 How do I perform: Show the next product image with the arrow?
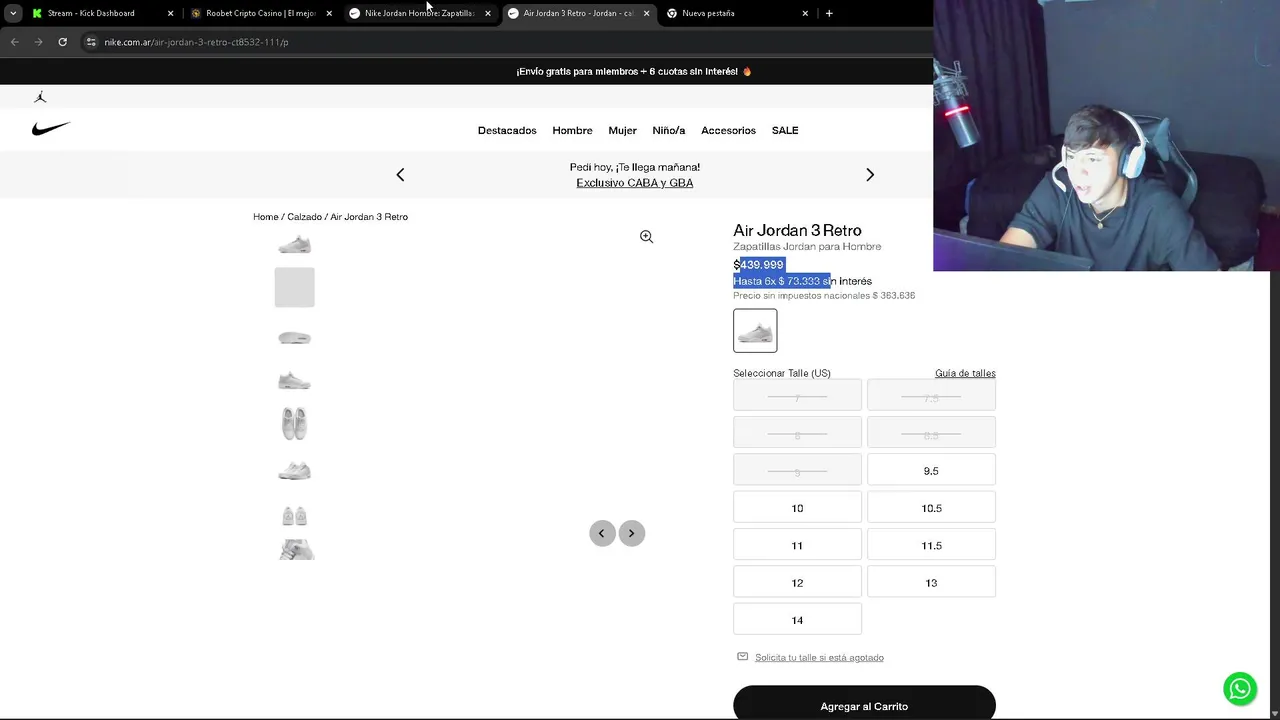pyautogui.click(x=632, y=533)
